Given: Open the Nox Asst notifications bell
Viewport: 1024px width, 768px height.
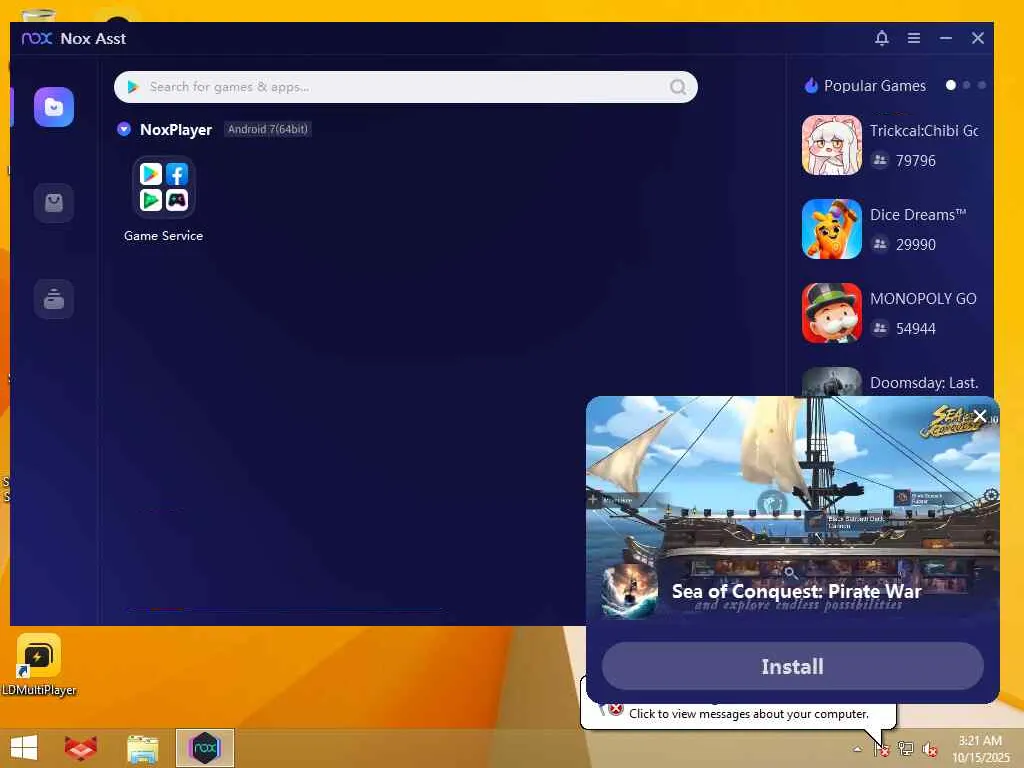Looking at the screenshot, I should point(882,38).
